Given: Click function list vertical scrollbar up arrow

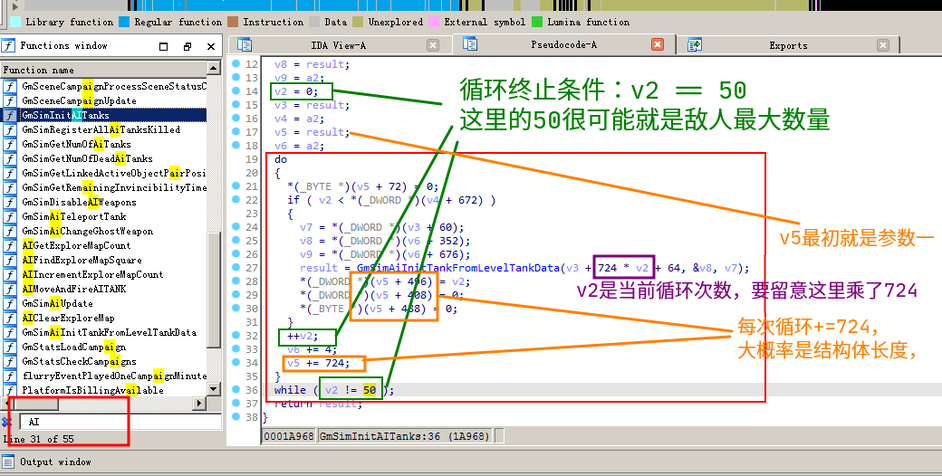Looking at the screenshot, I should click(x=214, y=69).
